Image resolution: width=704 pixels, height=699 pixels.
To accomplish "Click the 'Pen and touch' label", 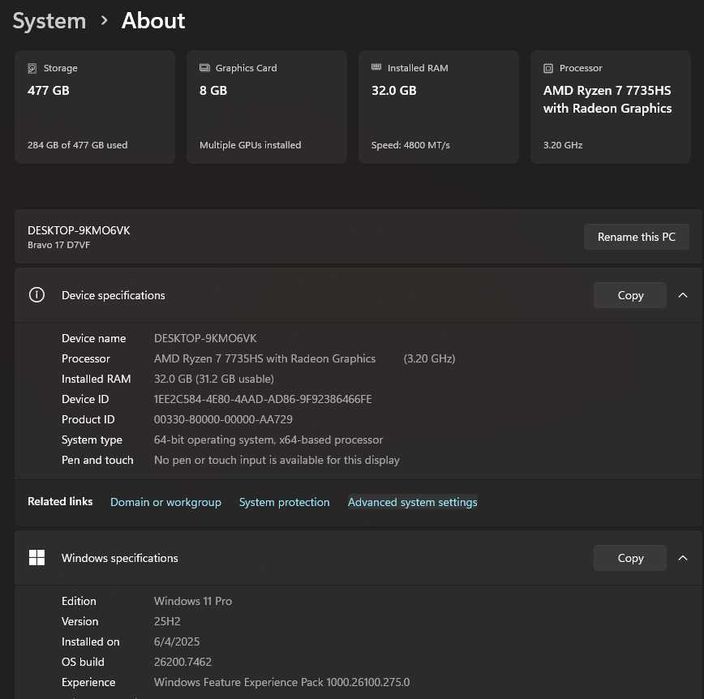I will tap(97, 460).
